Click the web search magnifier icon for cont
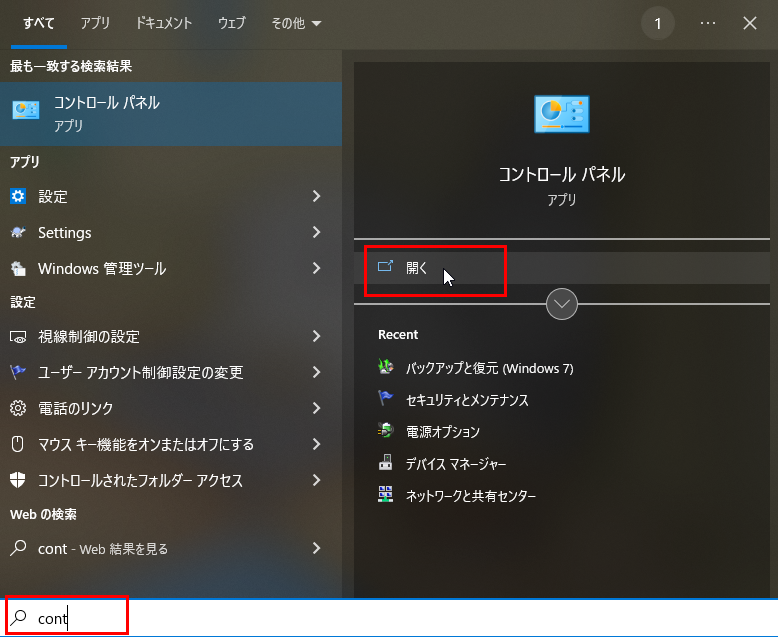Image resolution: width=778 pixels, height=637 pixels. (18, 548)
